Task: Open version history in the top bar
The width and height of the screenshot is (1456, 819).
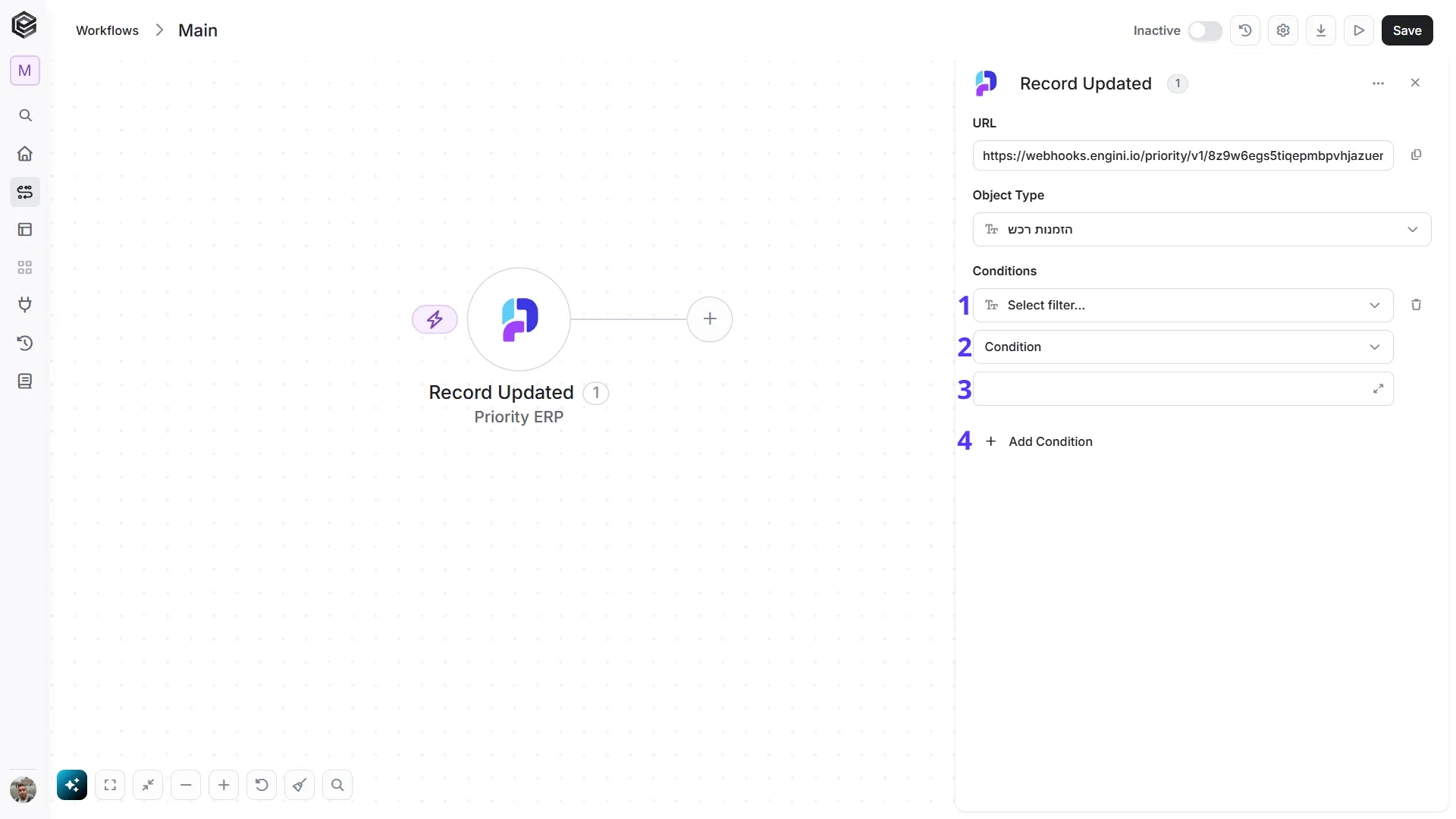Action: 1245,30
